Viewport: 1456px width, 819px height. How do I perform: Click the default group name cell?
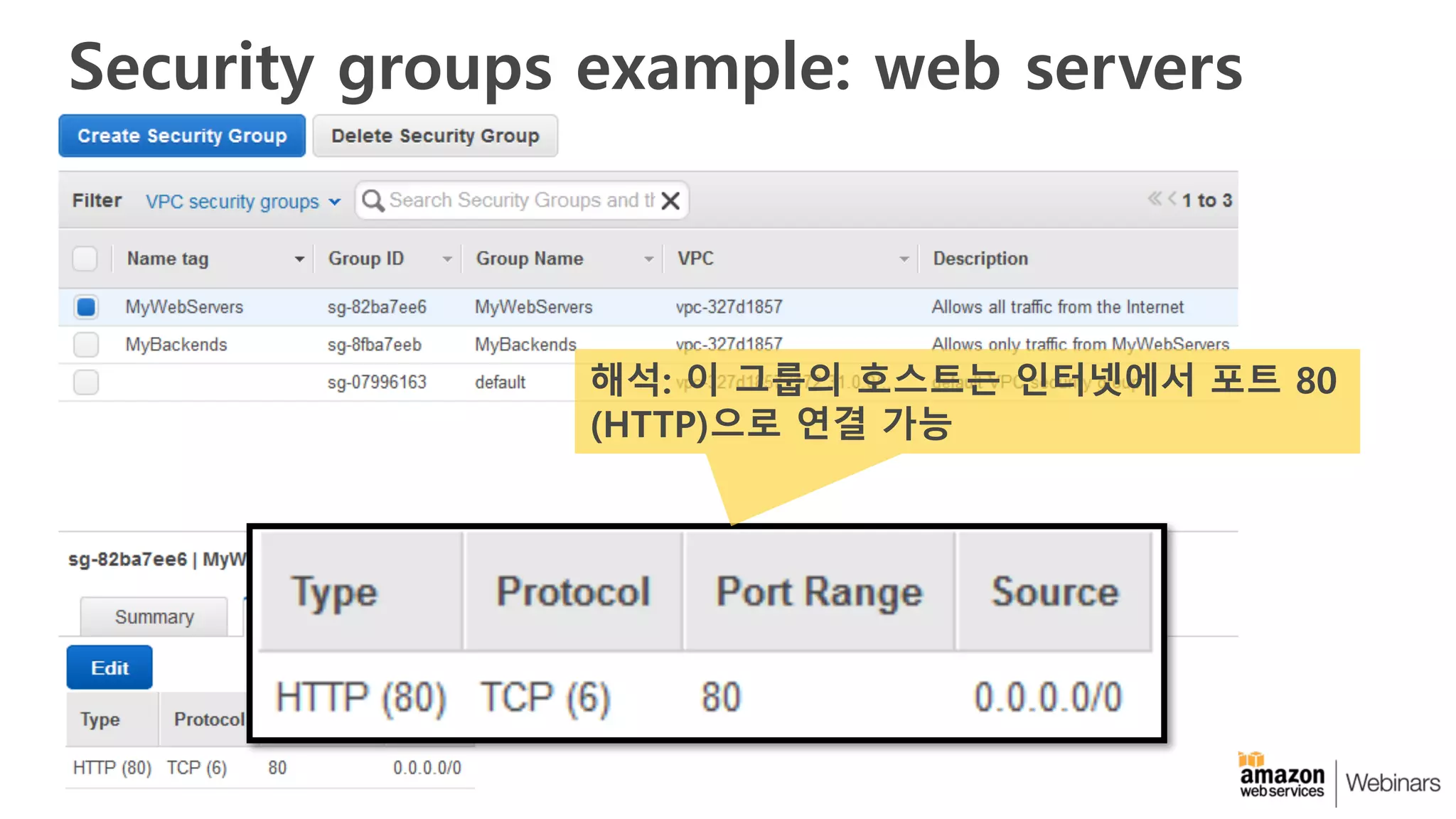500,382
